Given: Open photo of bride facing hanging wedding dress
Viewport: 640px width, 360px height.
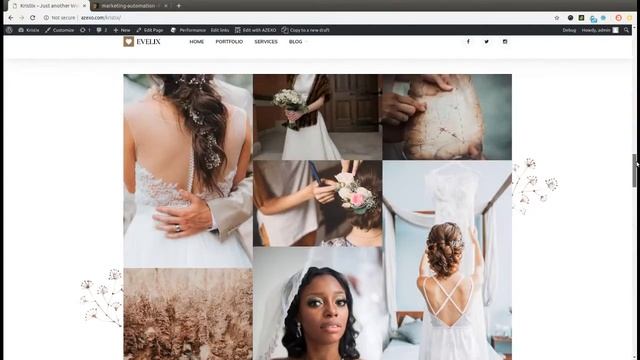Looking at the screenshot, I should point(447,260).
